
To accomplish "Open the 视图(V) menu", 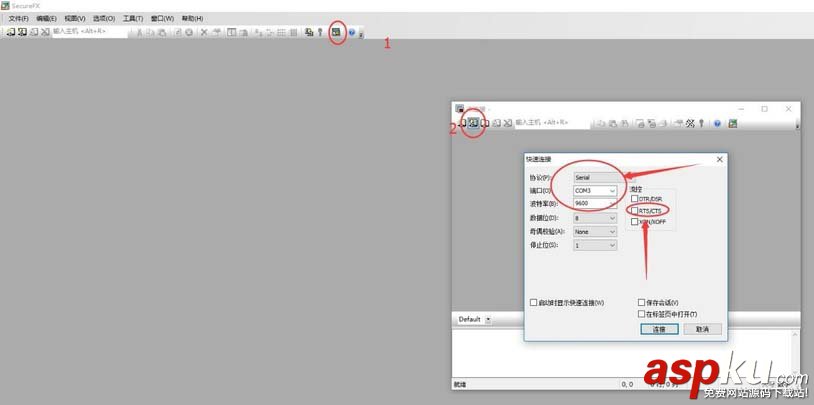I will tap(75, 18).
